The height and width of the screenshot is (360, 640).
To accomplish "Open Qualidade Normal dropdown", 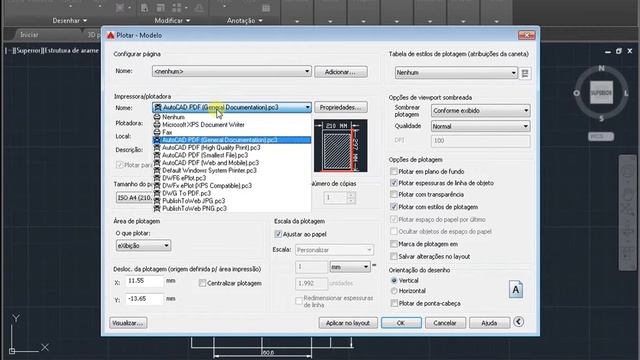I will click(x=480, y=127).
